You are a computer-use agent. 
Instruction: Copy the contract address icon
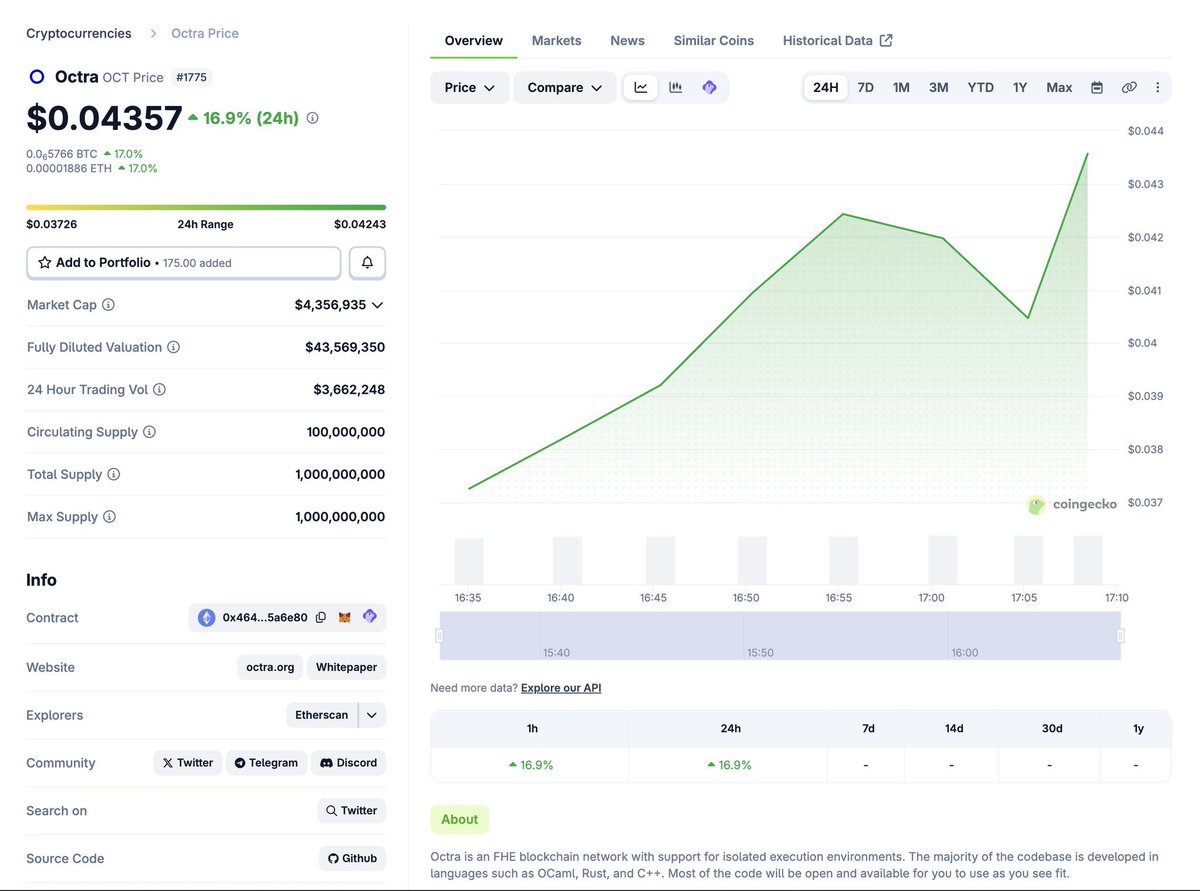point(321,618)
